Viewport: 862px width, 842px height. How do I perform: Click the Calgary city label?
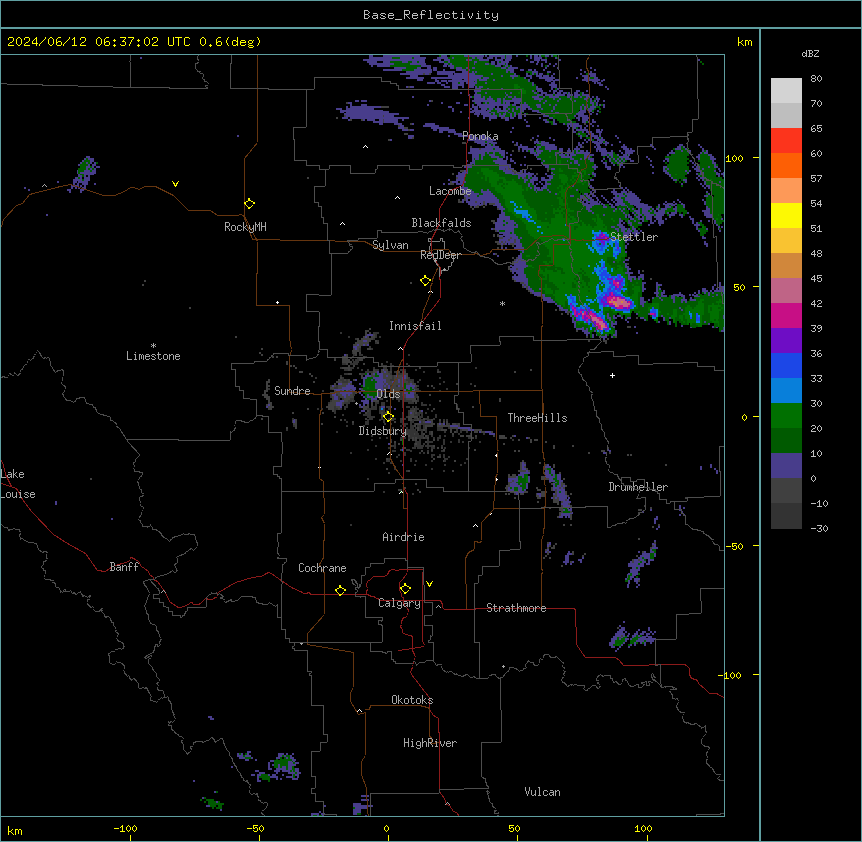[399, 603]
